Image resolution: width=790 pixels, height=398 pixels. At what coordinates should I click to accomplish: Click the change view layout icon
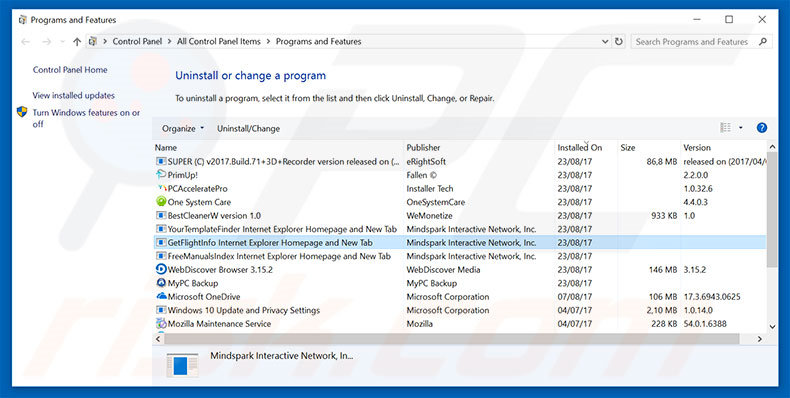click(726, 128)
